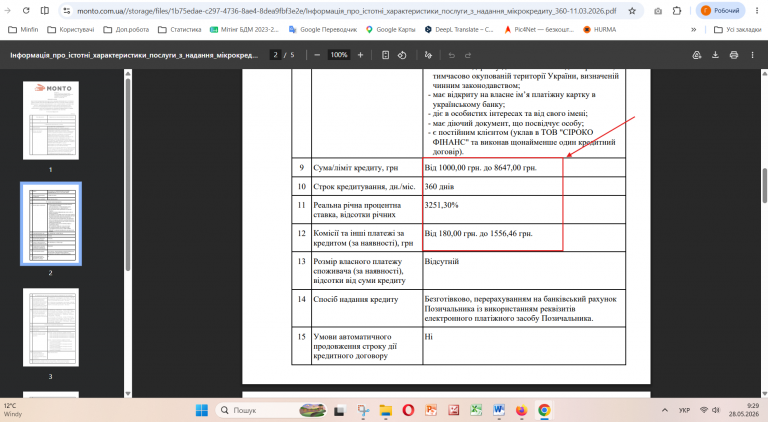Open the PDF viewer more-actions menu
The height and width of the screenshot is (422, 768).
(x=752, y=55)
